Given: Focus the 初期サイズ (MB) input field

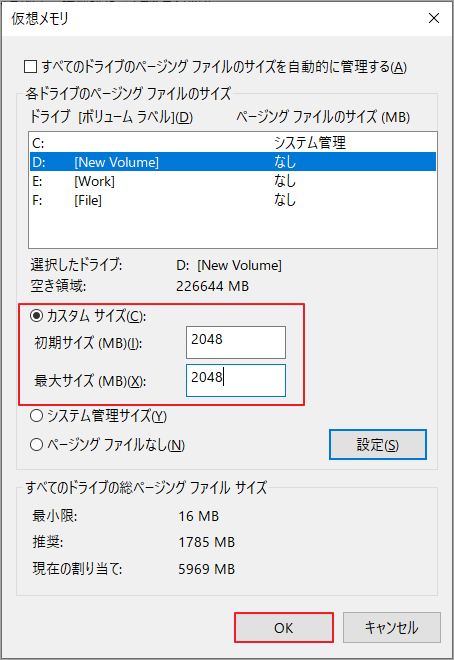Looking at the screenshot, I should [x=236, y=342].
